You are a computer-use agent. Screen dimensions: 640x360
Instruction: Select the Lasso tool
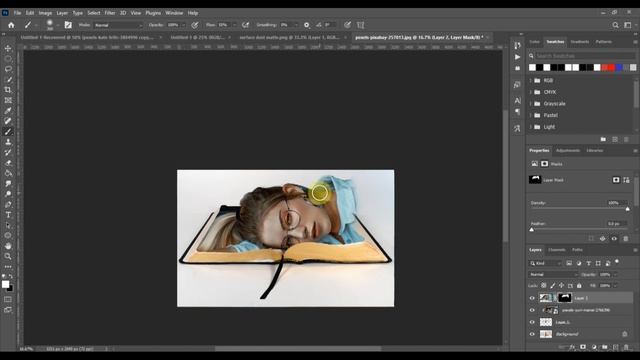pyautogui.click(x=8, y=69)
